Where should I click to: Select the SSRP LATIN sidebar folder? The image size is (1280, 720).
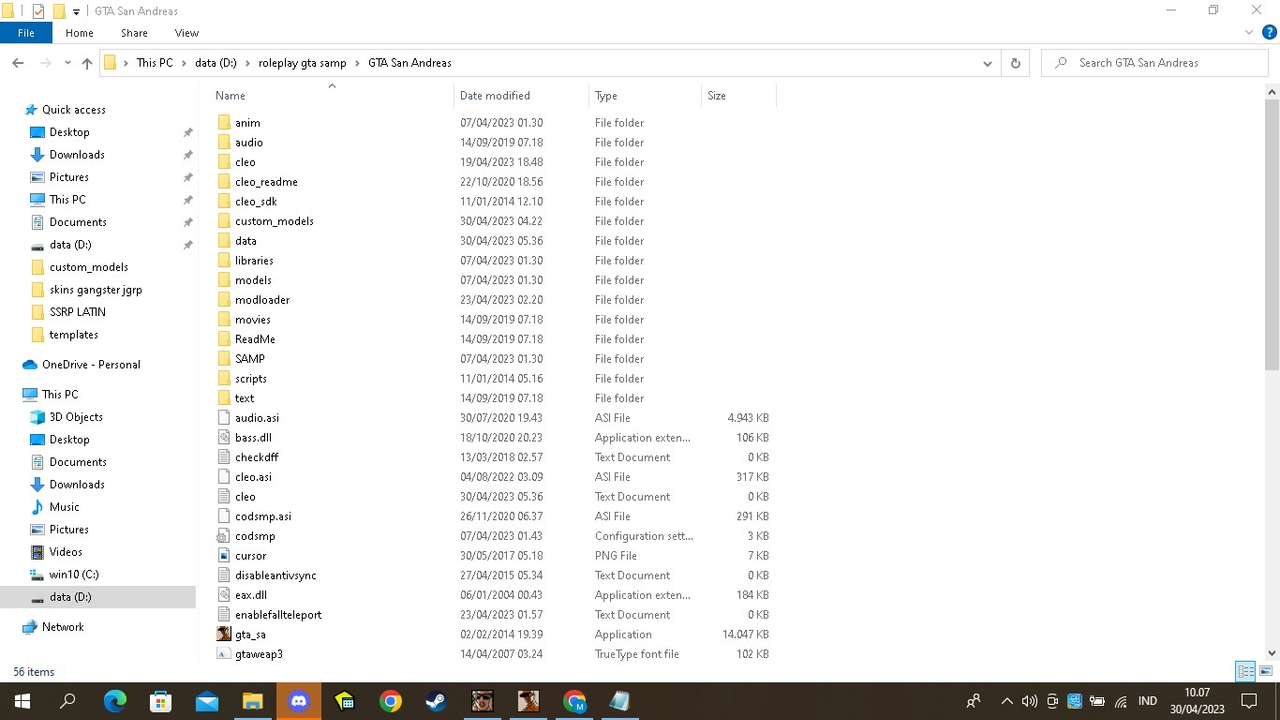click(x=77, y=312)
